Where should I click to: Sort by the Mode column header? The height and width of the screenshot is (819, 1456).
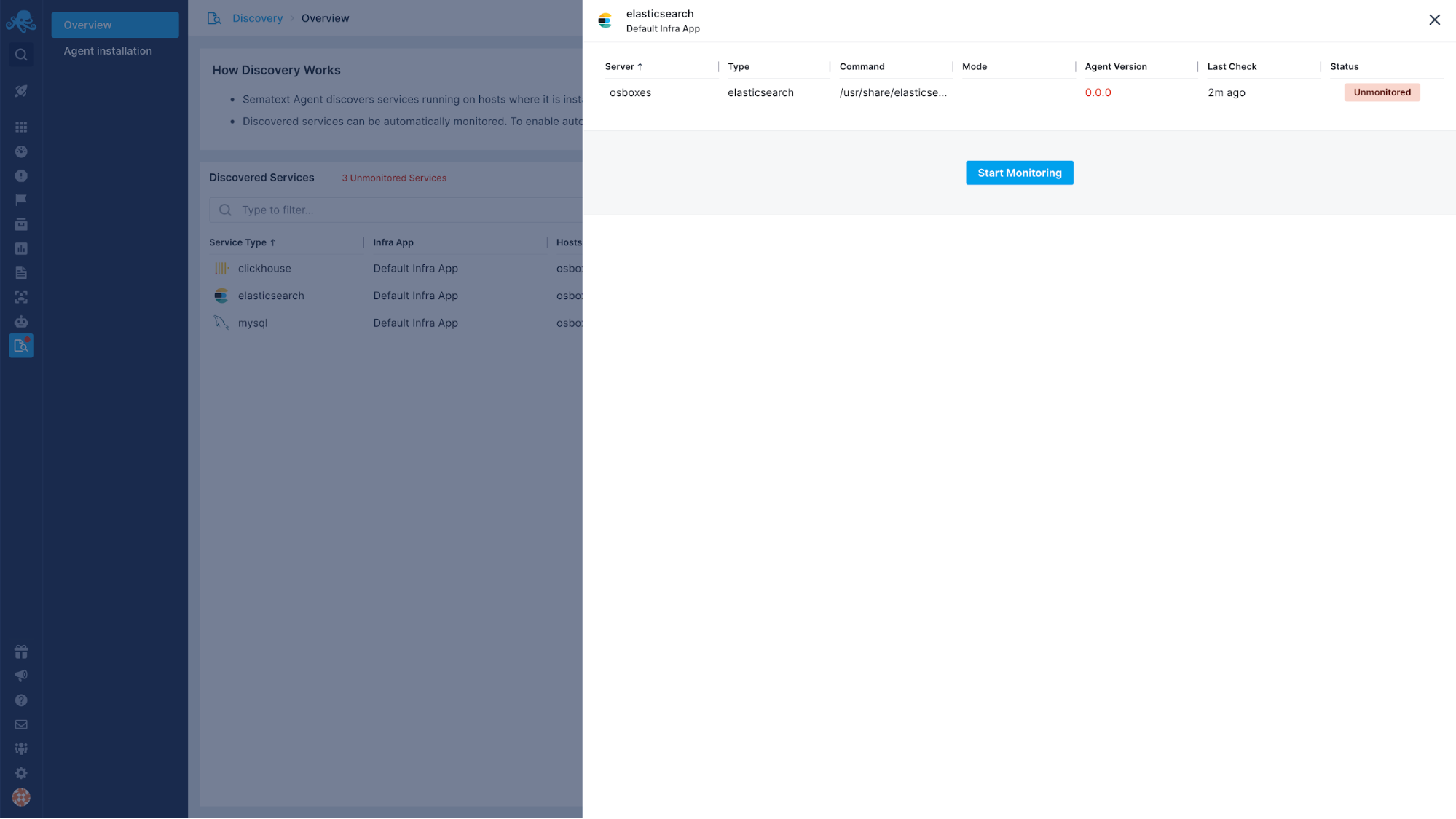tap(974, 66)
